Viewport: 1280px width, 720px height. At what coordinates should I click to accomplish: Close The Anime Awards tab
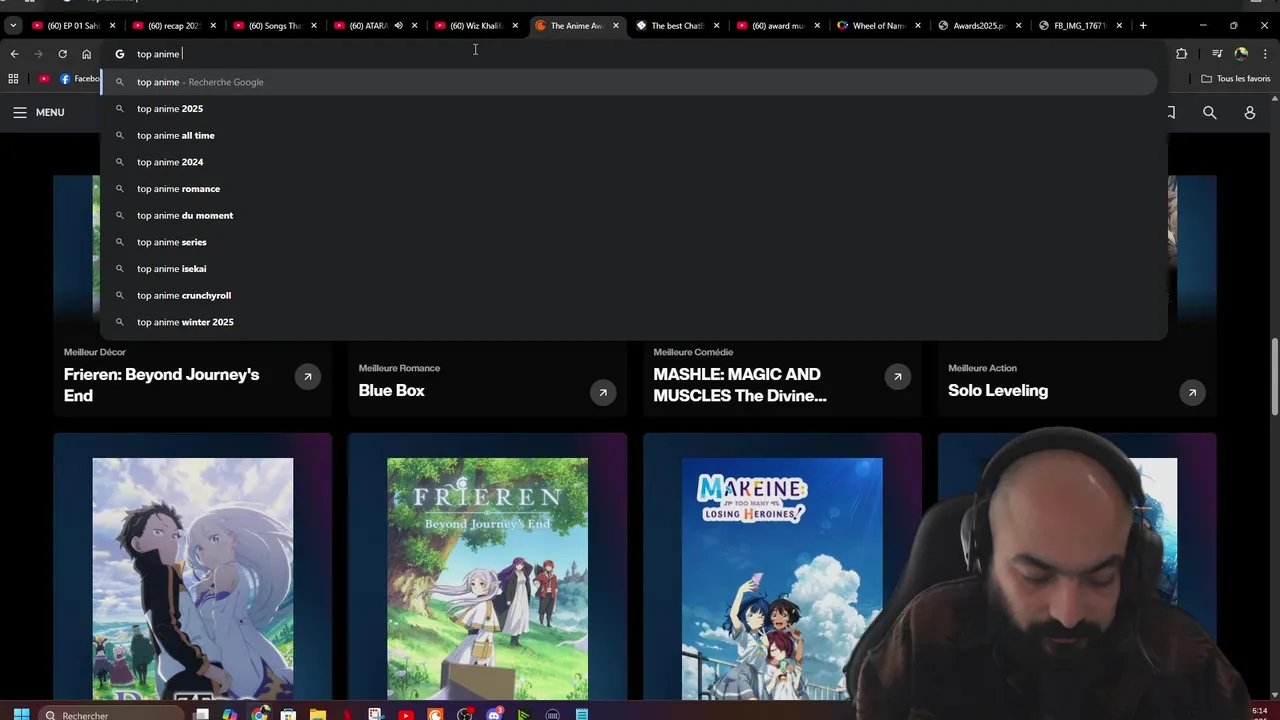(x=615, y=25)
